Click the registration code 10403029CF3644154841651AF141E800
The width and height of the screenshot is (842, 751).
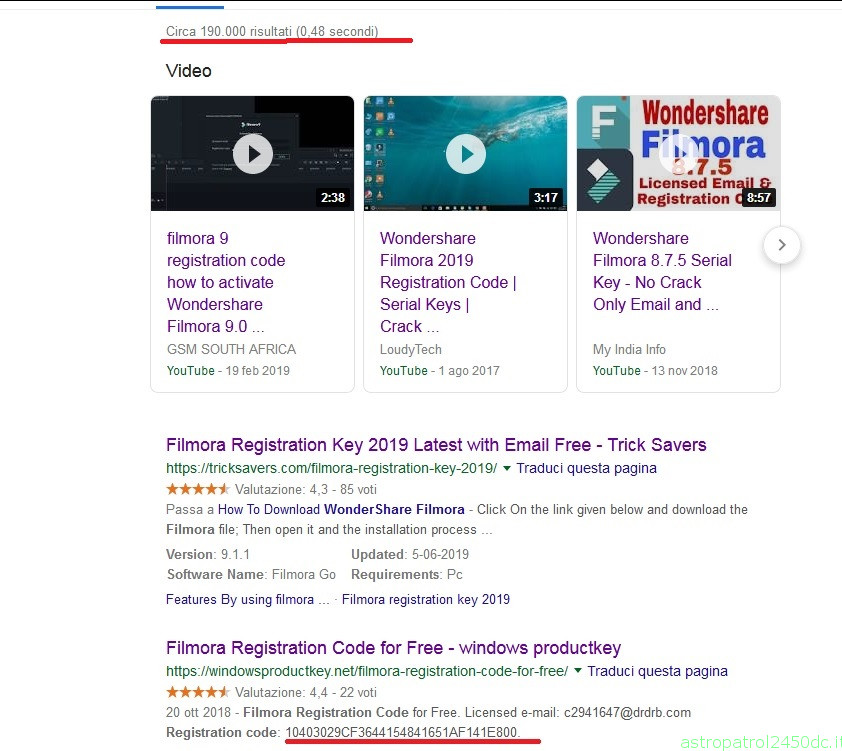pos(403,732)
